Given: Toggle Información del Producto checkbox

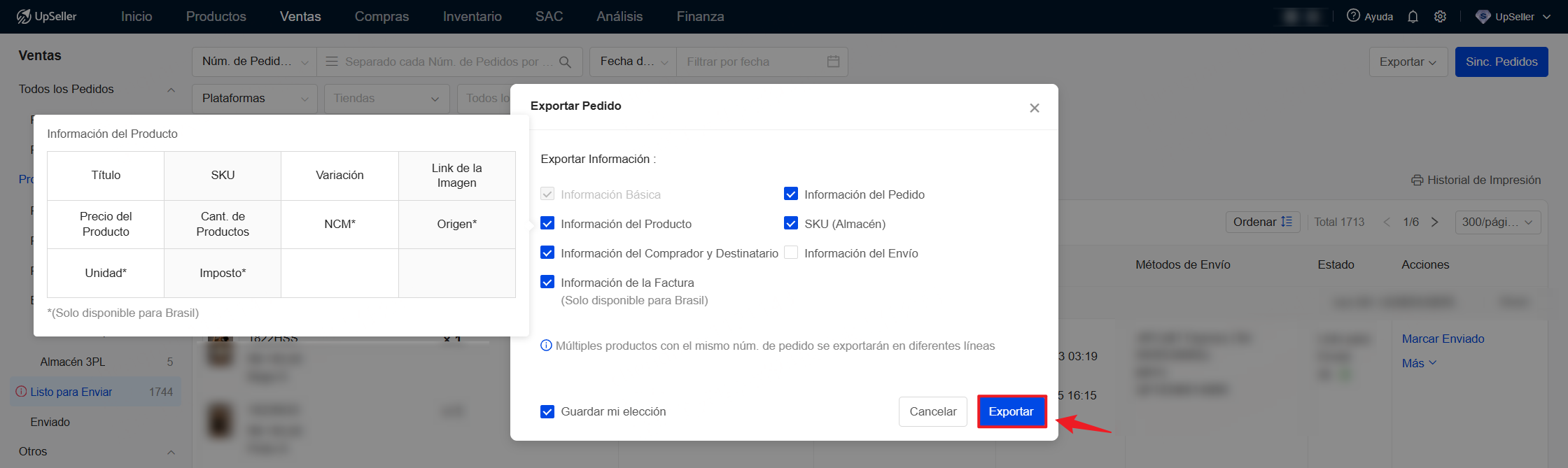Looking at the screenshot, I should pyautogui.click(x=547, y=223).
